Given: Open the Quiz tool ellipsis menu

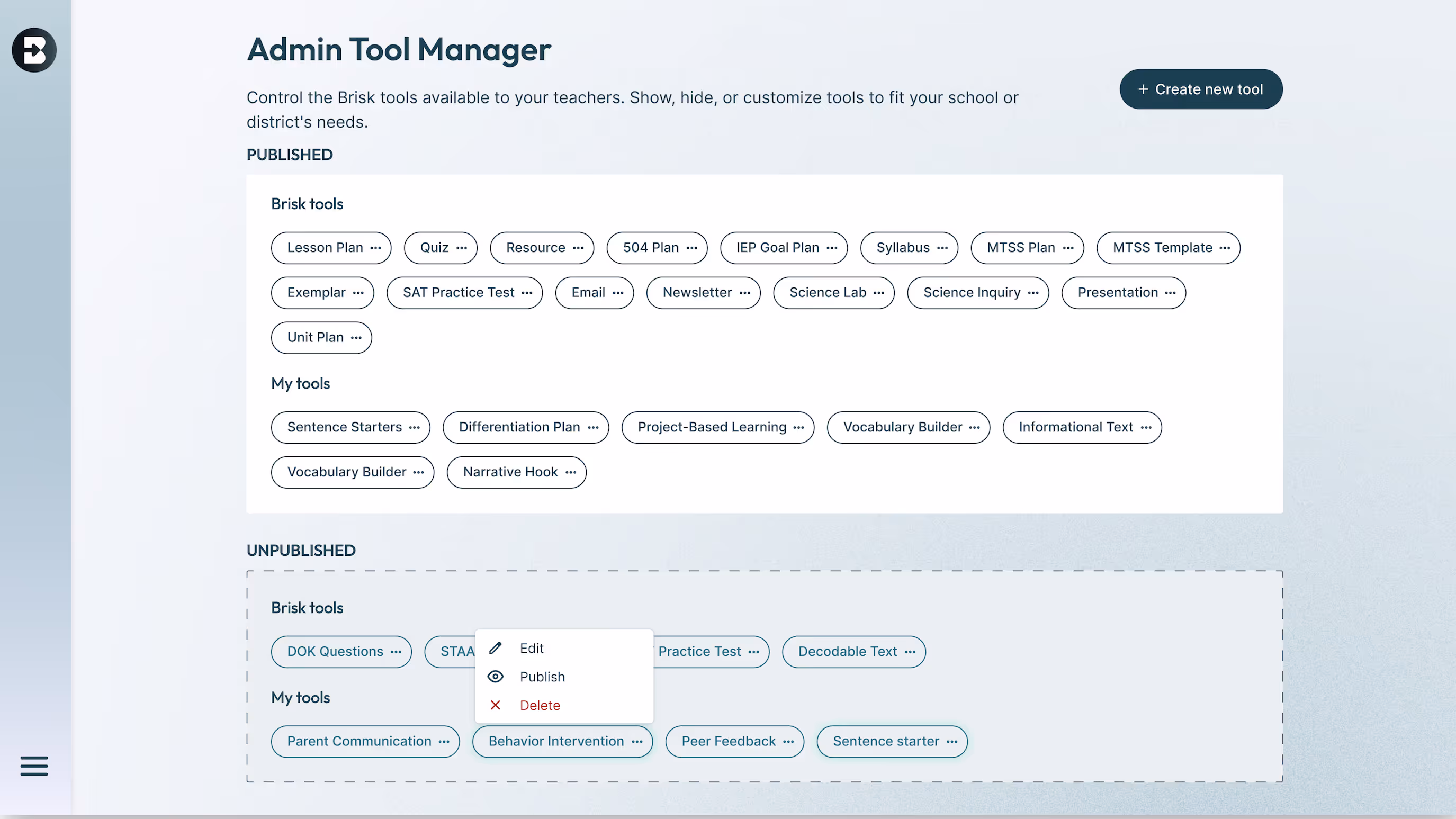Looking at the screenshot, I should 462,248.
